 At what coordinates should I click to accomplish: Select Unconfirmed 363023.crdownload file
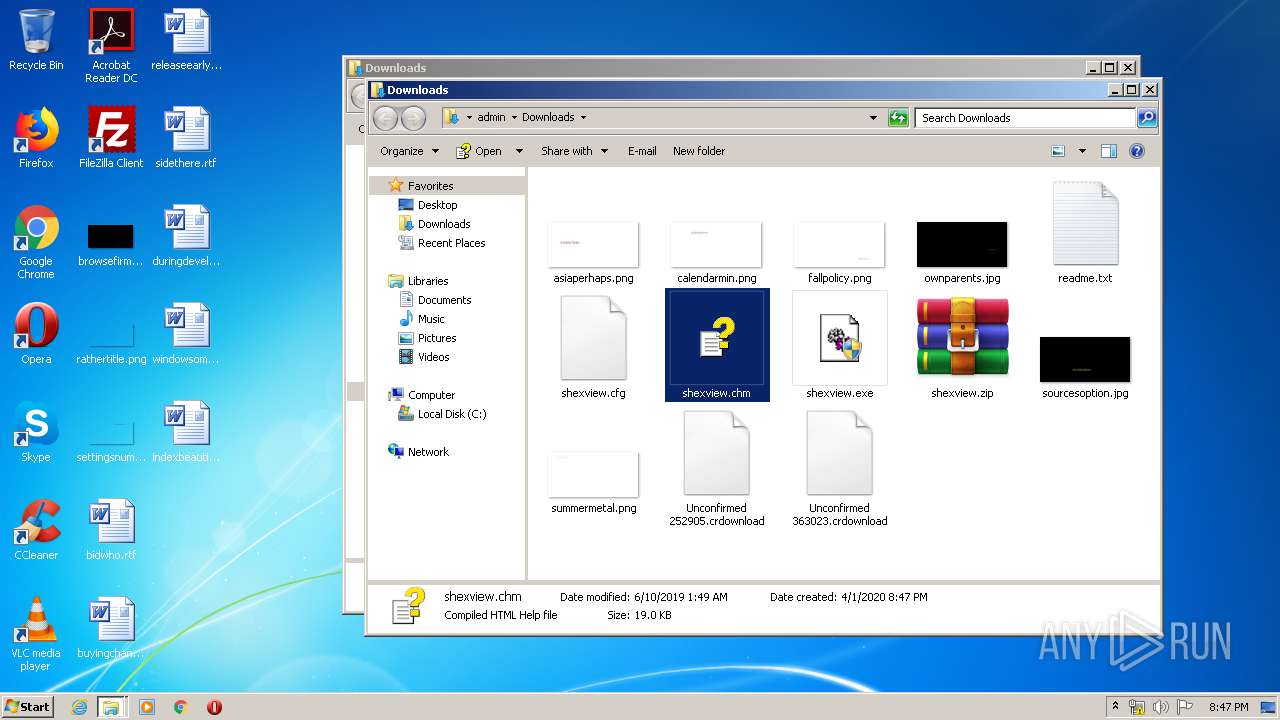[x=839, y=468]
